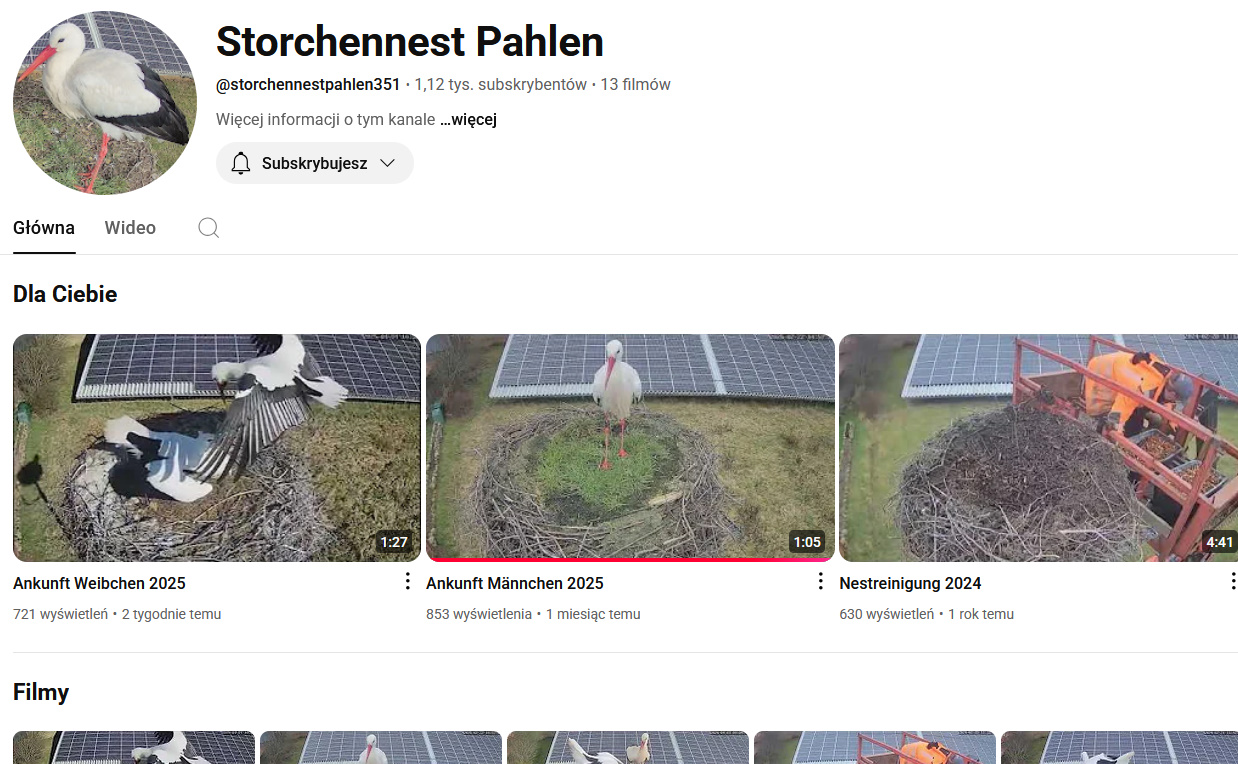Open the Filmy section heading
1238x764 pixels.
click(41, 692)
